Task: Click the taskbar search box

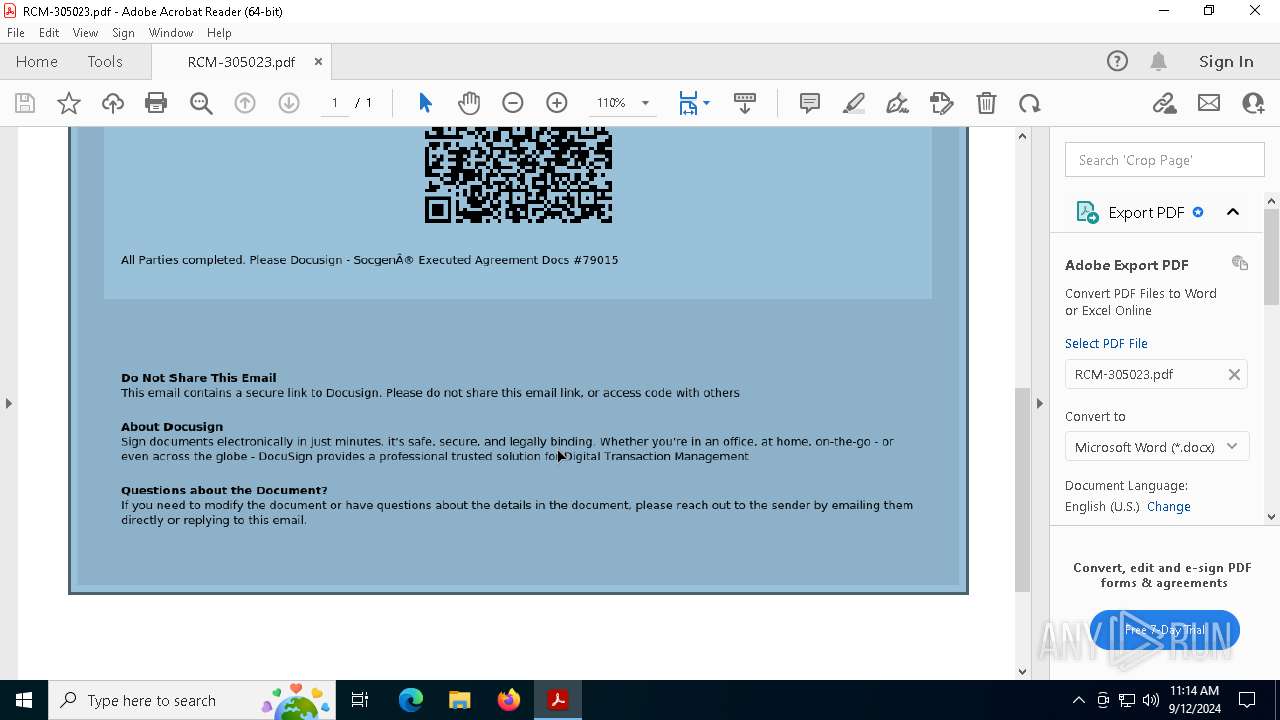Action: click(192, 700)
